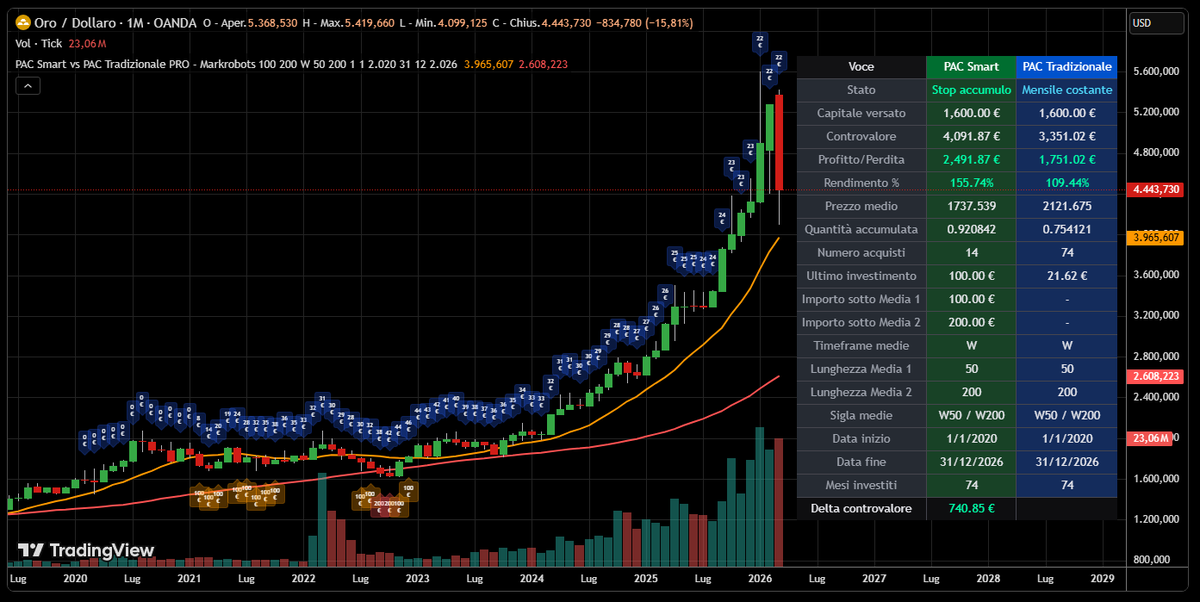Click the Data fine row label
1200x602 pixels.
pyautogui.click(x=861, y=461)
